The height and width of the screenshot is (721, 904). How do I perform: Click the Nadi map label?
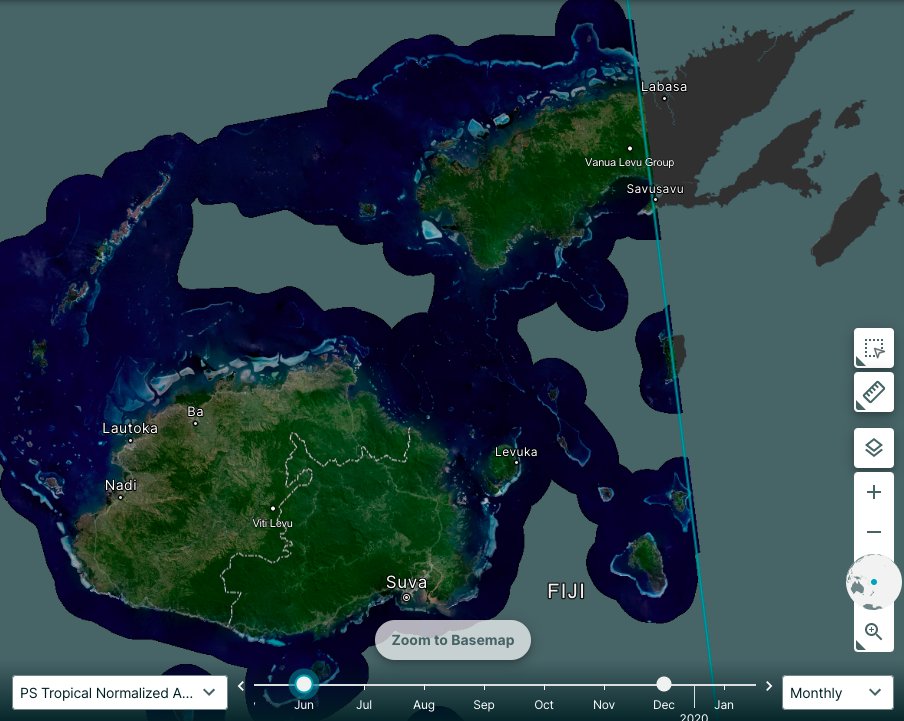[x=121, y=485]
